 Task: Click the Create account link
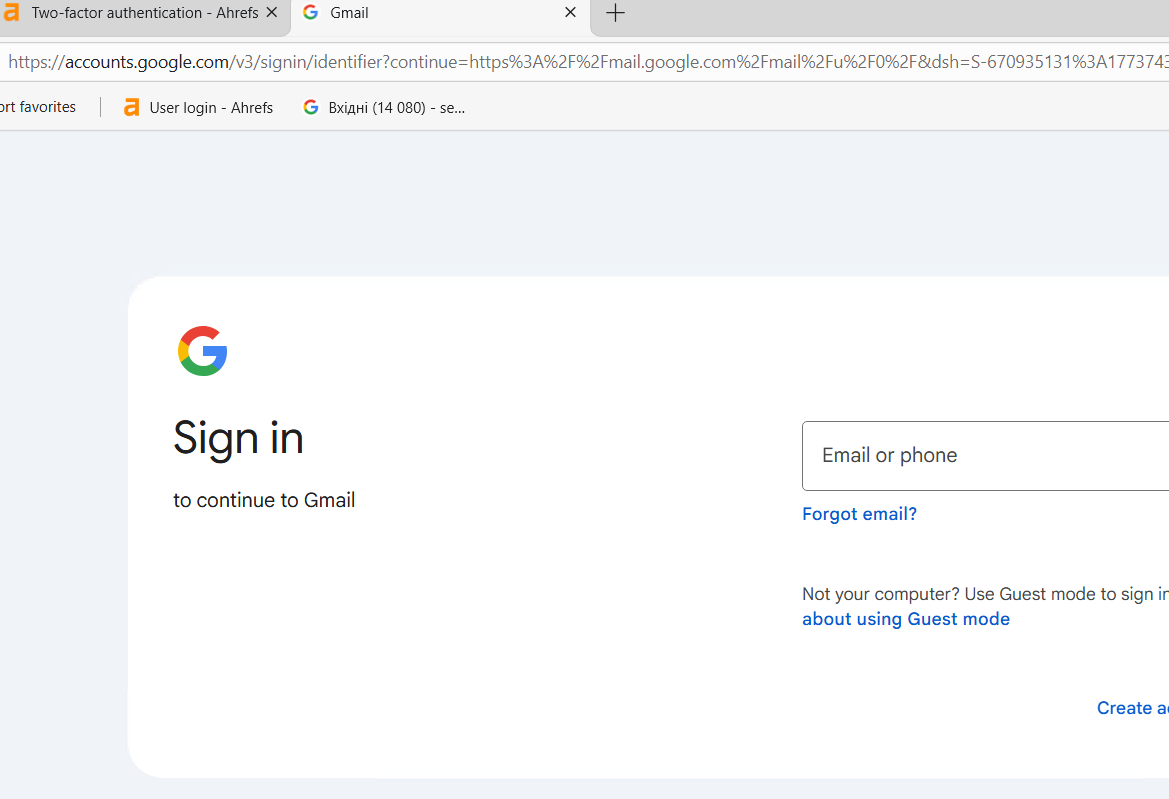pos(1132,708)
